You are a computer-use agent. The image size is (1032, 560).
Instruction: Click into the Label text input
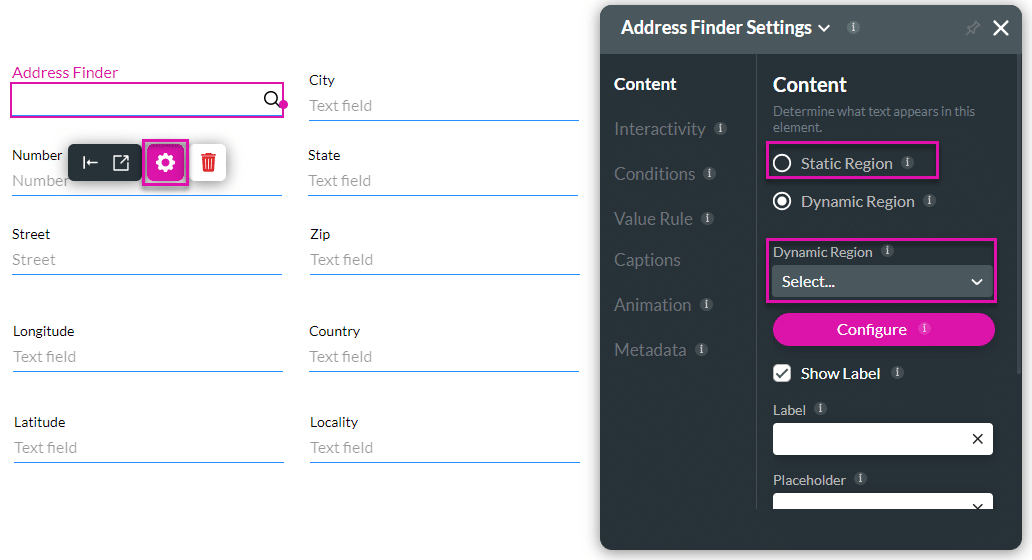pos(868,439)
